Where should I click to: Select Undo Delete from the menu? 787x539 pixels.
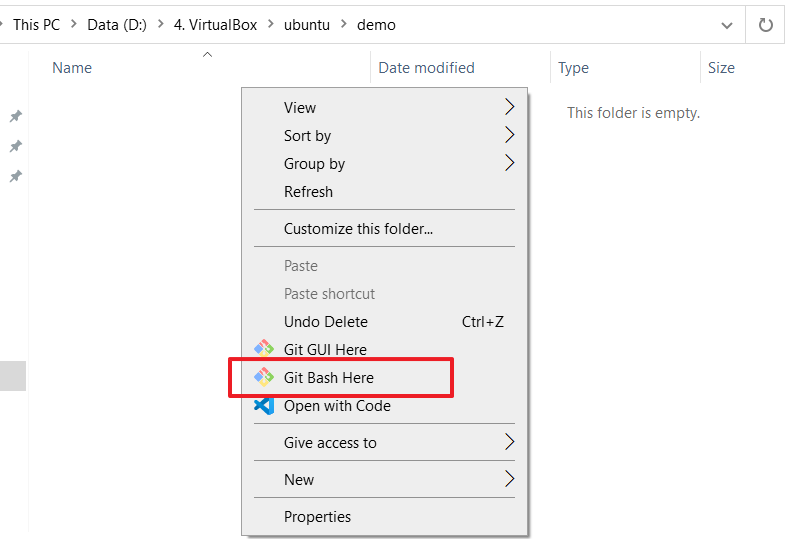[x=326, y=321]
